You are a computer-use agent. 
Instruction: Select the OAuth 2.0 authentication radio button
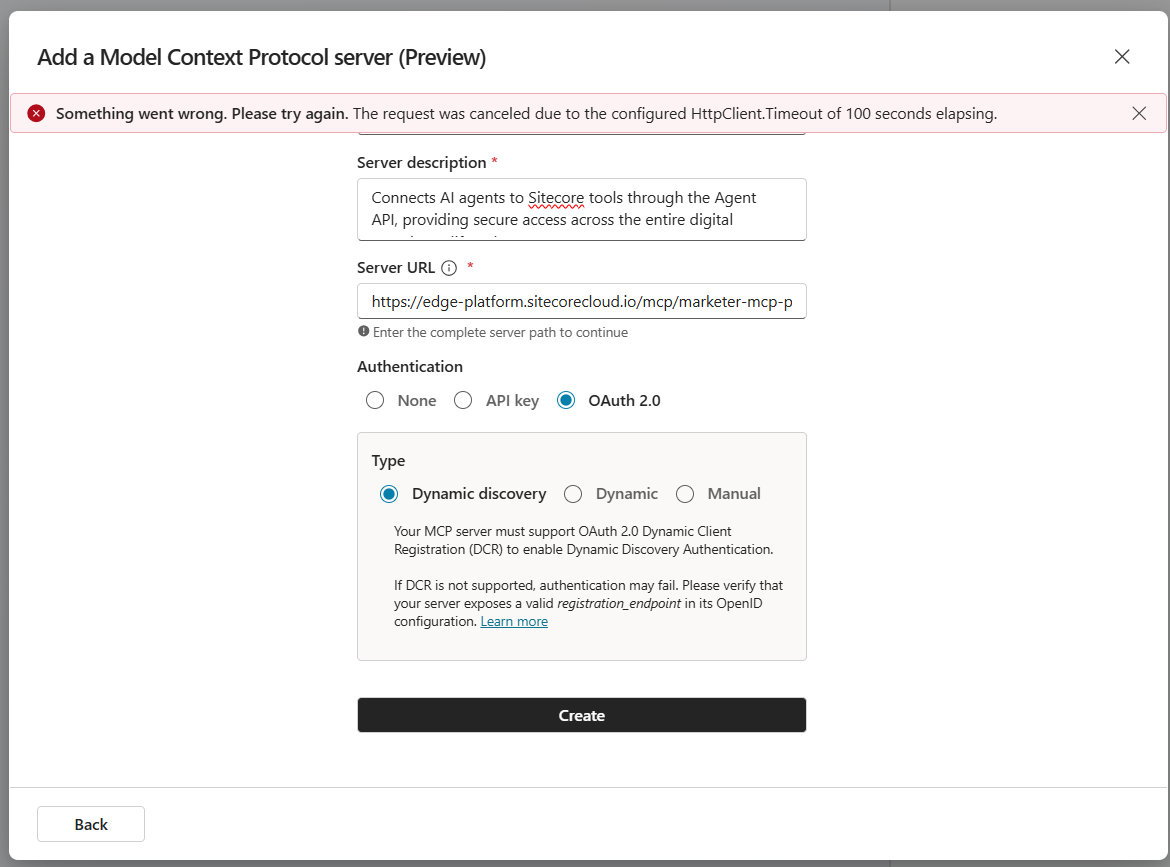tap(566, 401)
